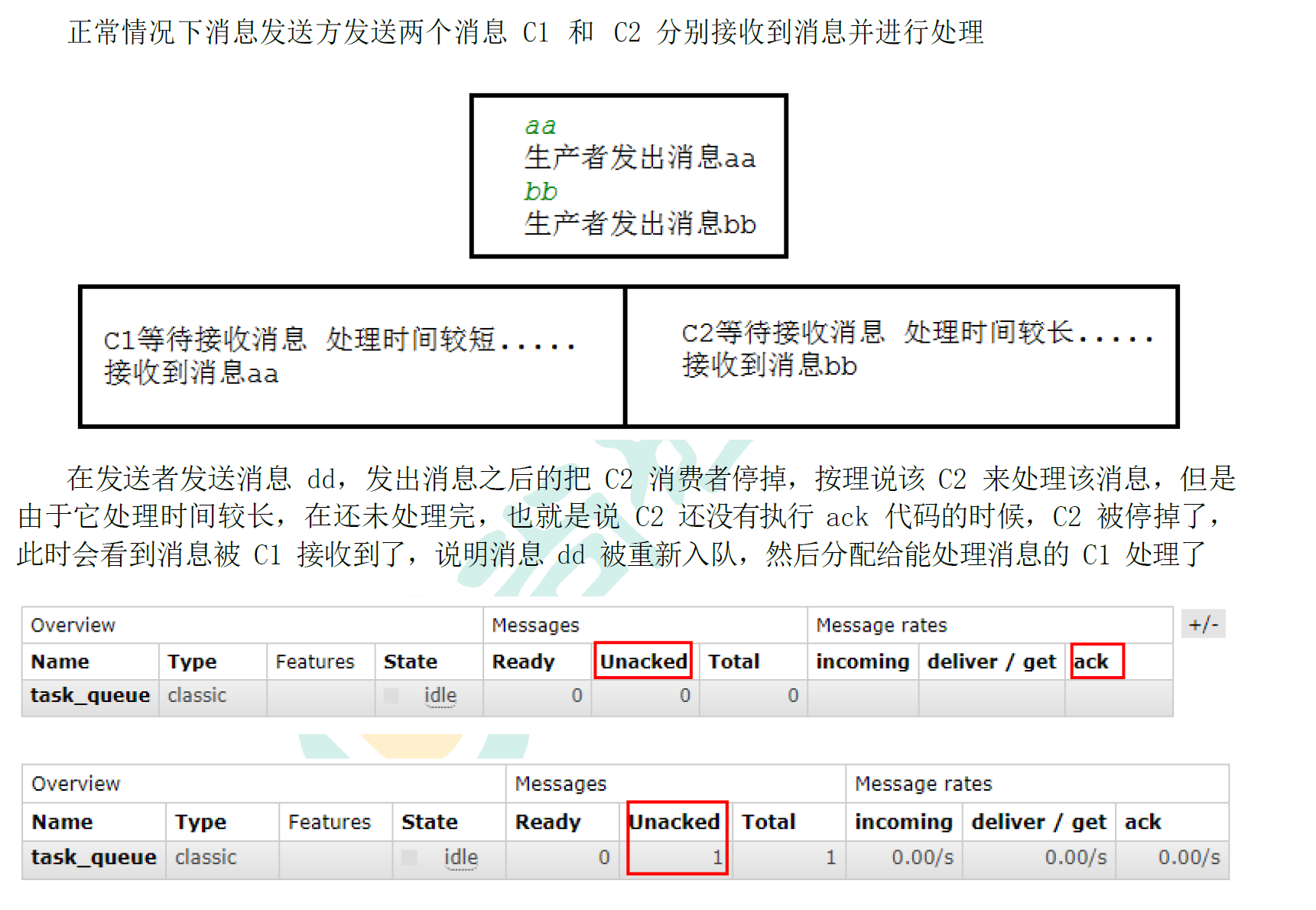
Task: Click green italic 'aa' input line
Action: (541, 125)
